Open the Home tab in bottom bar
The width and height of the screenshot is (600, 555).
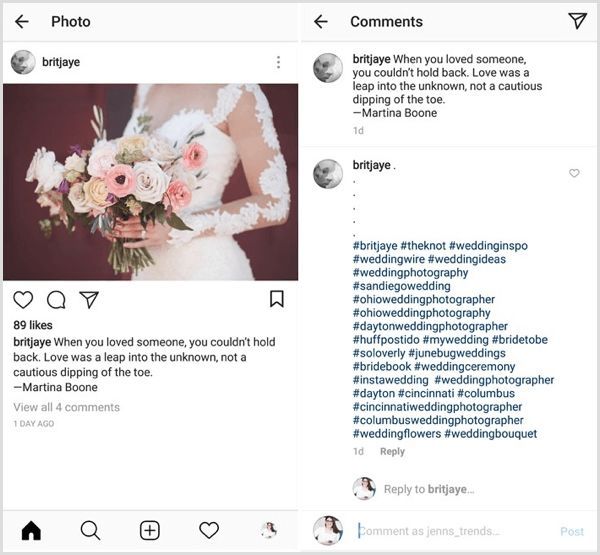point(31,530)
